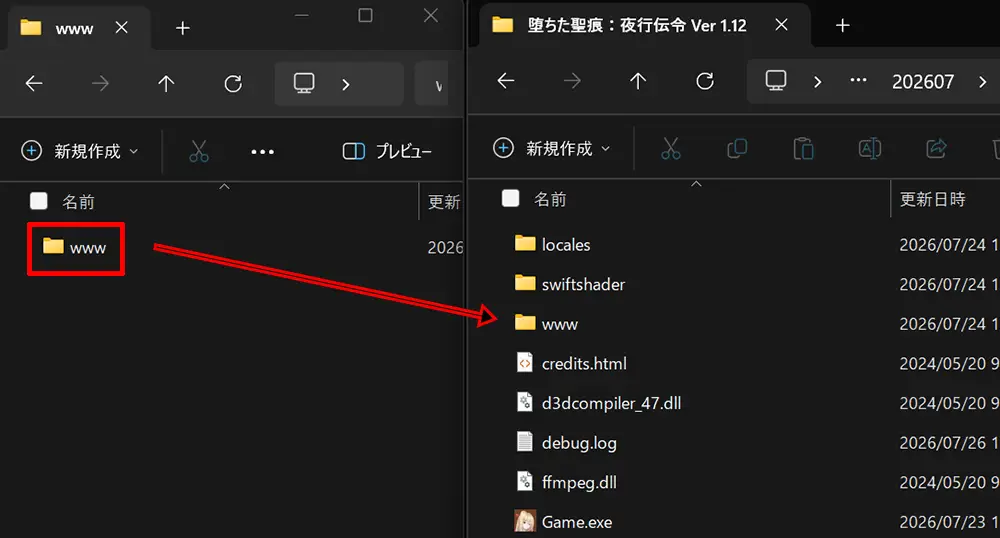Tick the select-all checkbox in left window header
The width and height of the screenshot is (1000, 538).
tap(39, 201)
